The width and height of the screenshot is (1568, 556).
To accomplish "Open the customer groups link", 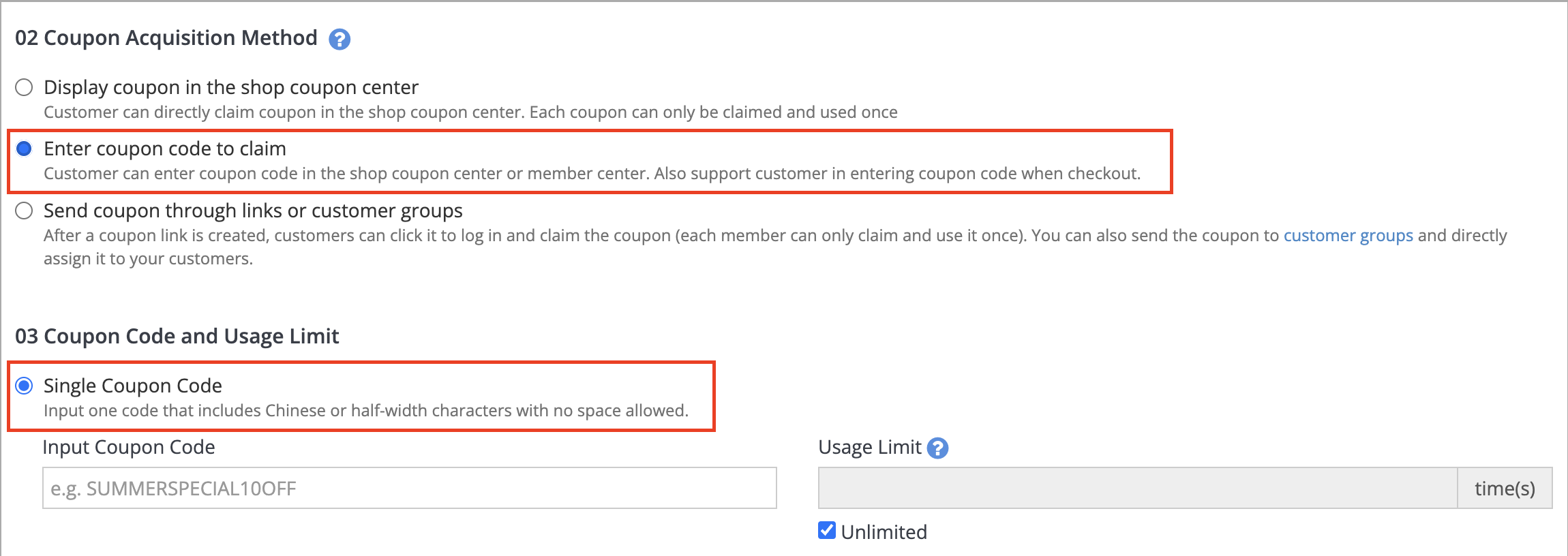I will tap(1348, 235).
